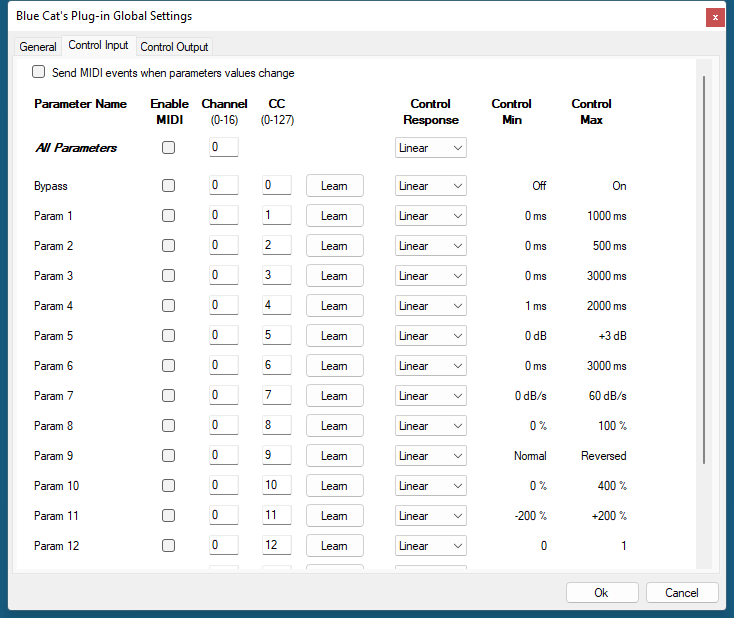Viewport: 734px width, 618px height.
Task: Expand Param 6 Control Response dropdown
Action: [x=431, y=366]
